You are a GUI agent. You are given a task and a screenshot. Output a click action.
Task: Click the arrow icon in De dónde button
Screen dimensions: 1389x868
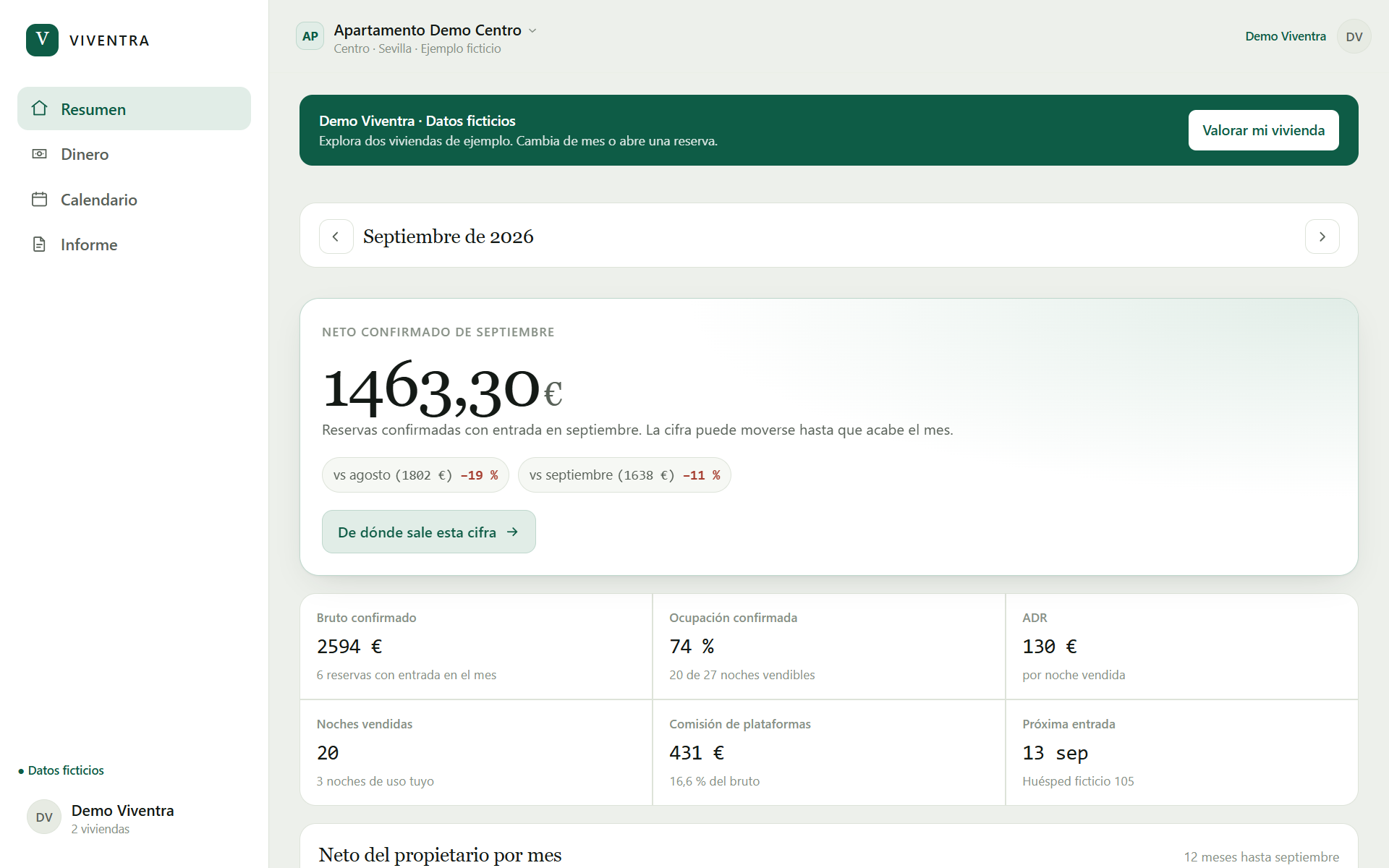[x=513, y=532]
